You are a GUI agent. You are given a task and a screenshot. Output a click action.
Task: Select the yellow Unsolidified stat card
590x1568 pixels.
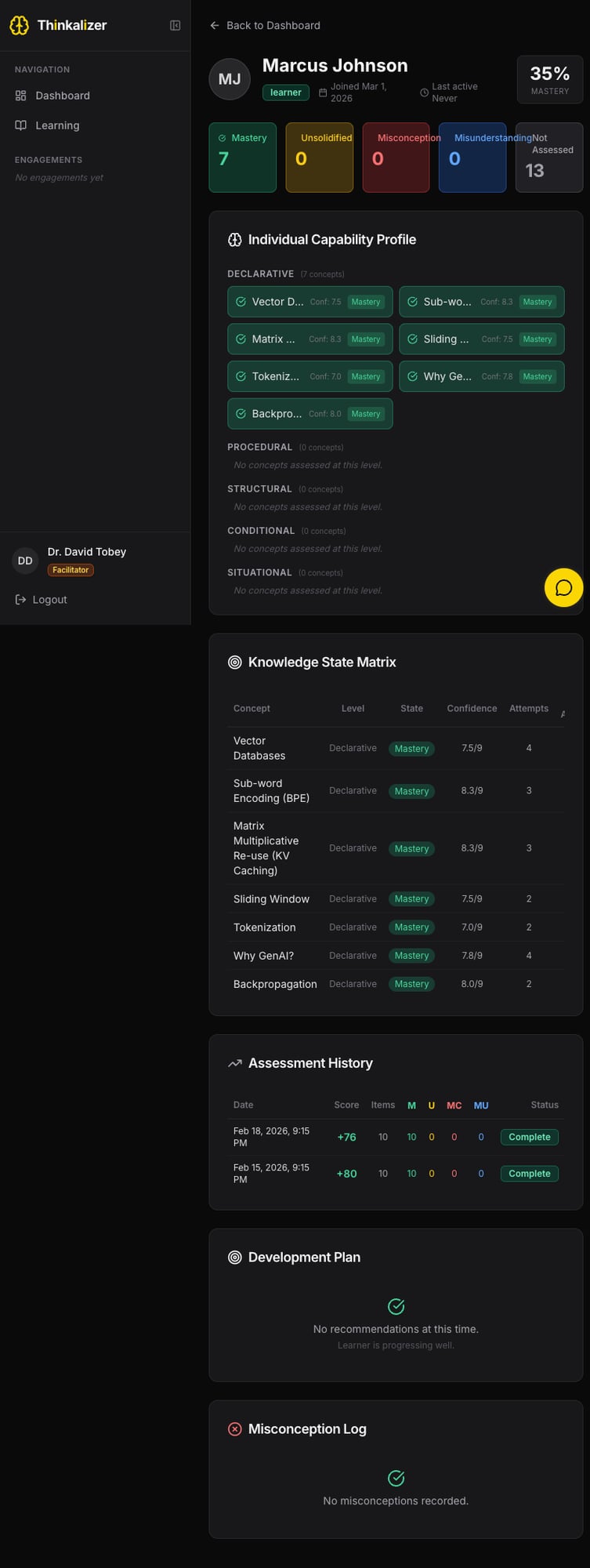[319, 157]
